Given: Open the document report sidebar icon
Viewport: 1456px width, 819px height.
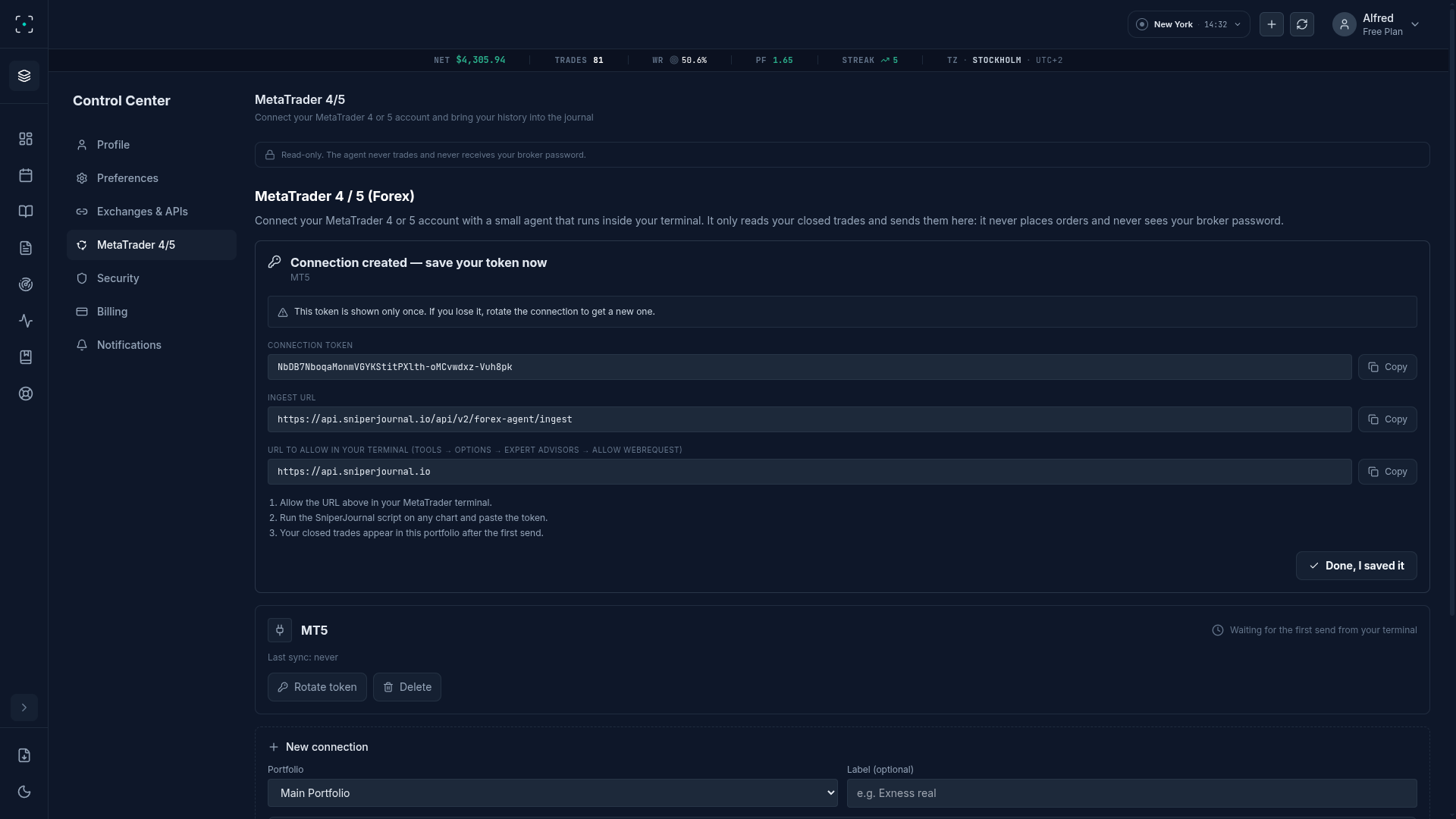Looking at the screenshot, I should pos(26,248).
